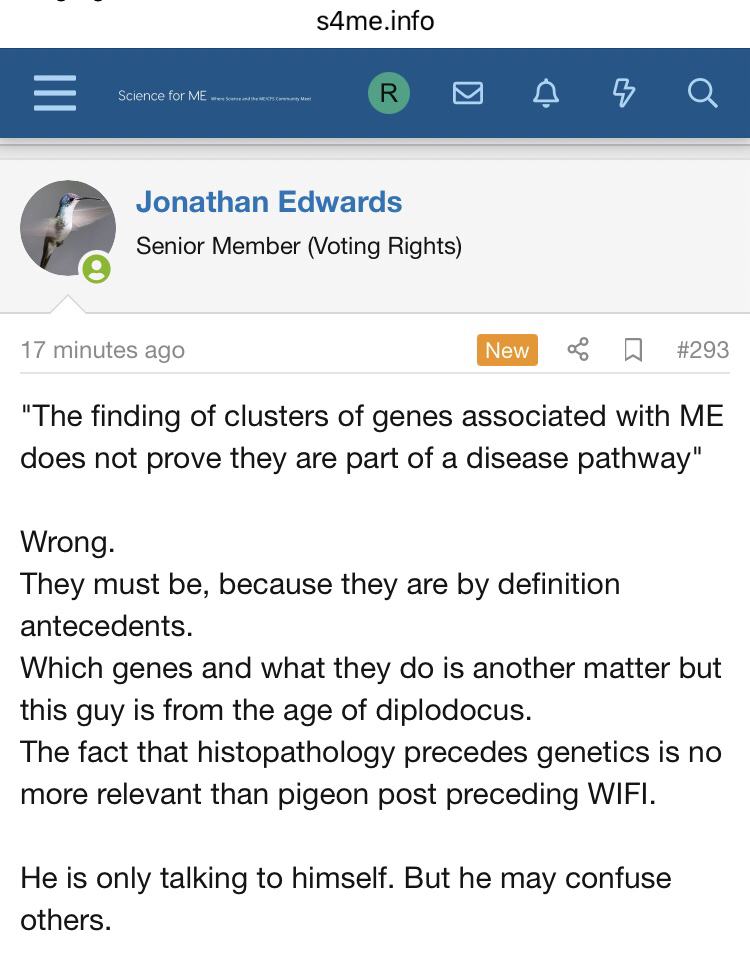The width and height of the screenshot is (750, 953).
Task: Share post using the share icon
Action: [578, 349]
